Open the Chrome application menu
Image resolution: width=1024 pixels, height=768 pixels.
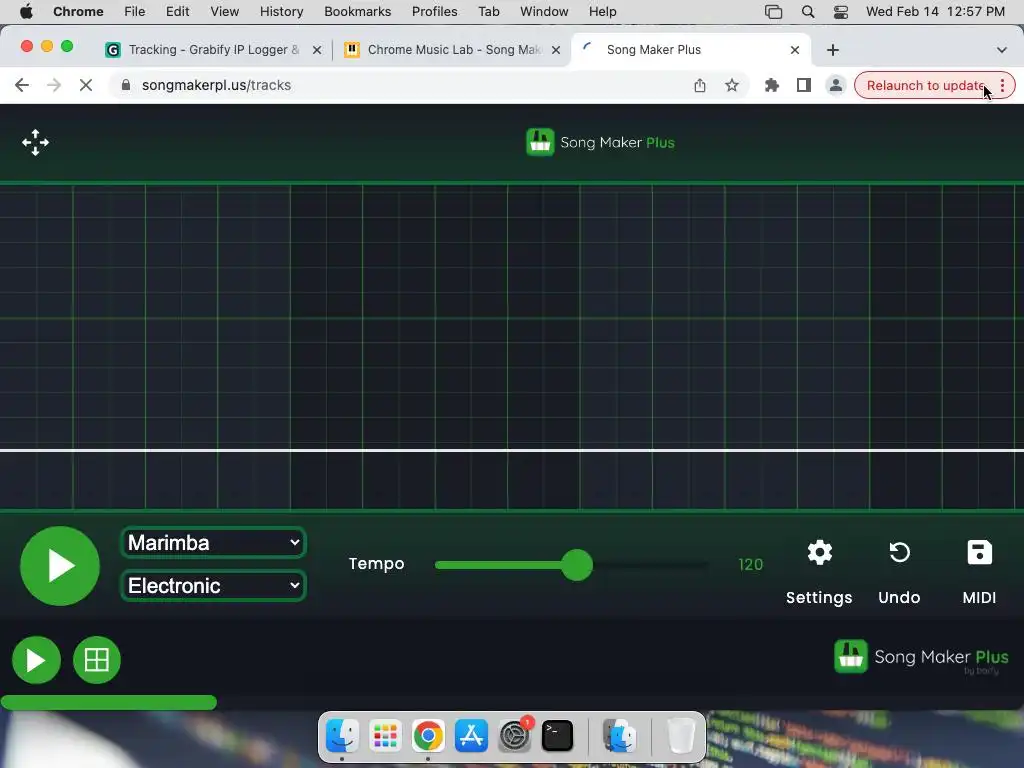click(x=78, y=12)
